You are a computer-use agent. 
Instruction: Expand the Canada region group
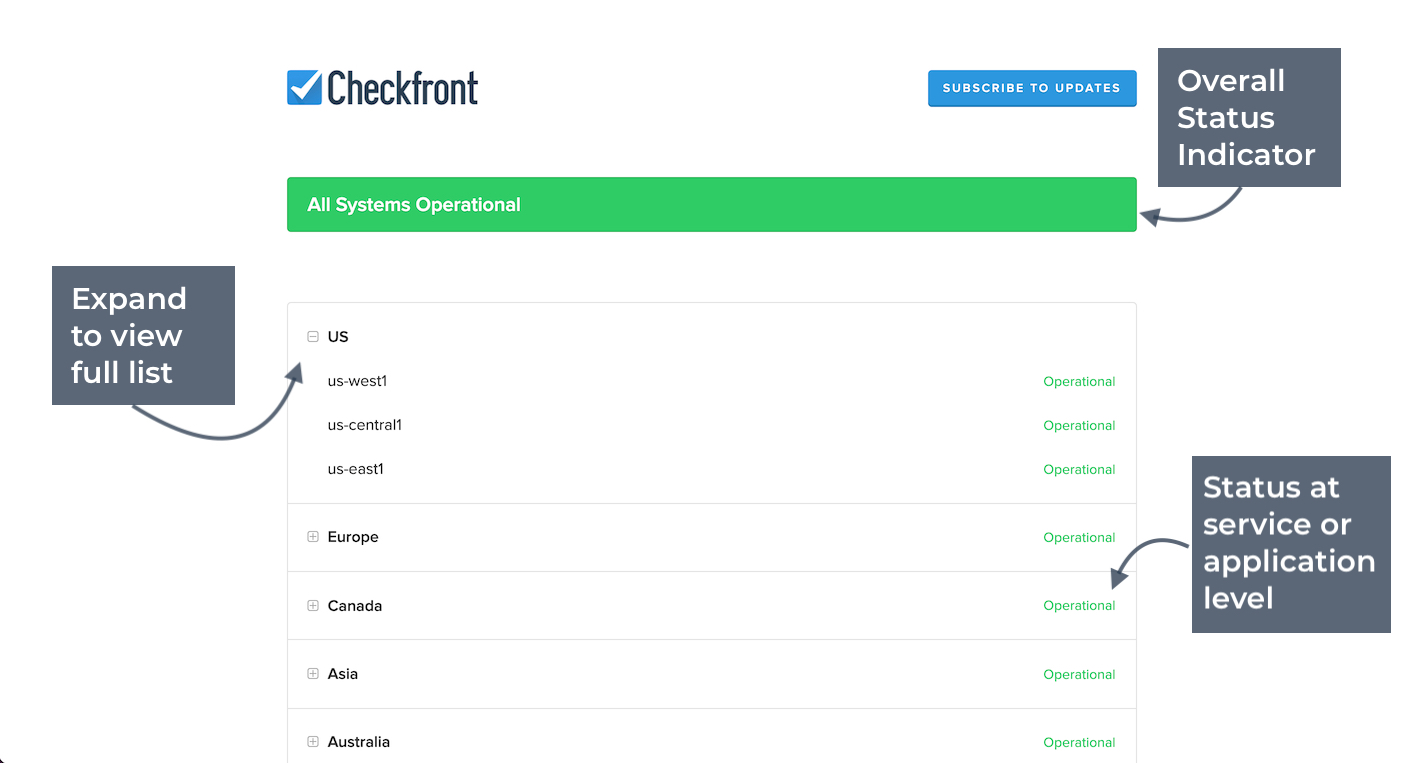(x=313, y=606)
